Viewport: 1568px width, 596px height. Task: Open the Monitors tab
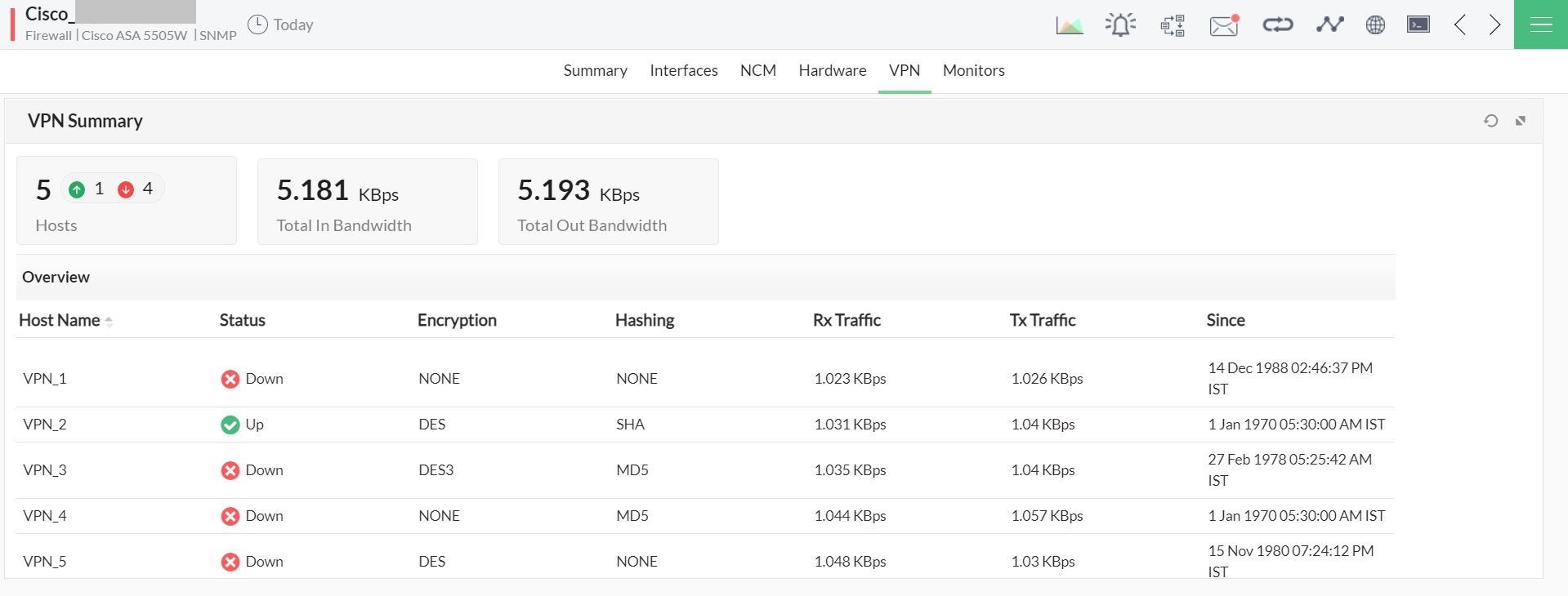tap(973, 71)
